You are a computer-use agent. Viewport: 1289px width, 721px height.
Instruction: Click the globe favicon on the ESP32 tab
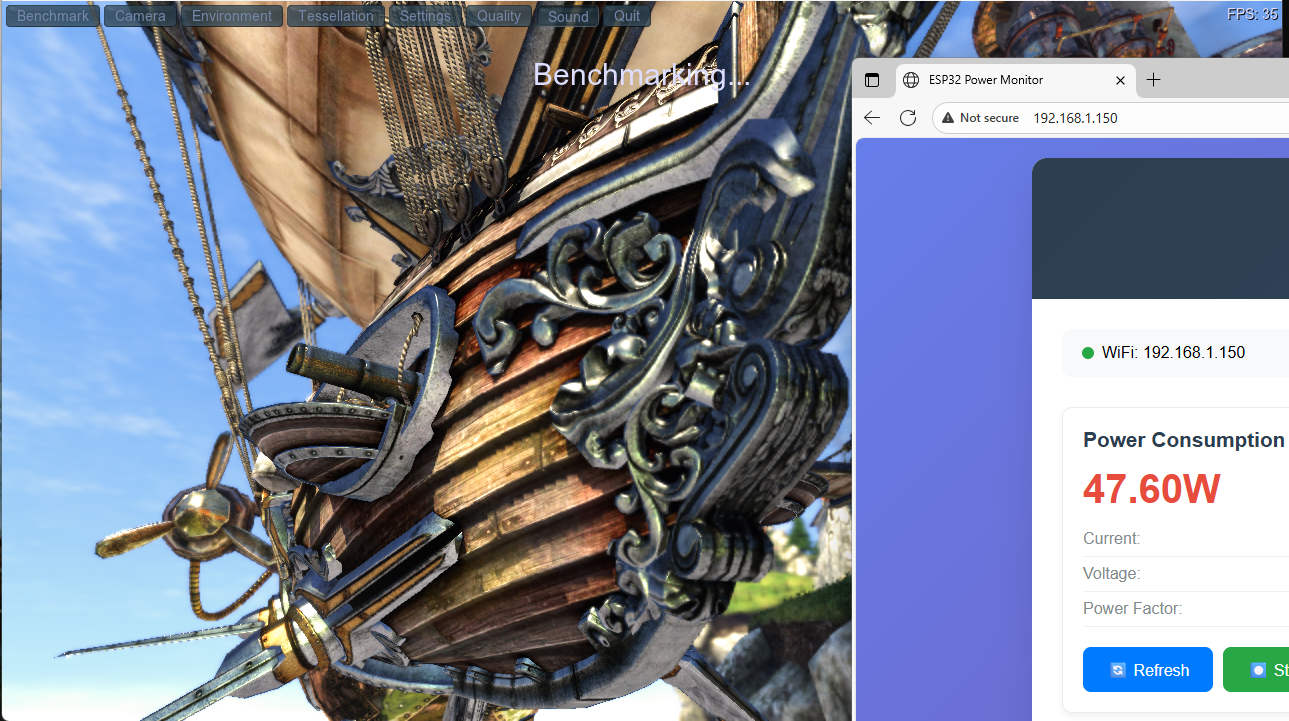pyautogui.click(x=911, y=80)
